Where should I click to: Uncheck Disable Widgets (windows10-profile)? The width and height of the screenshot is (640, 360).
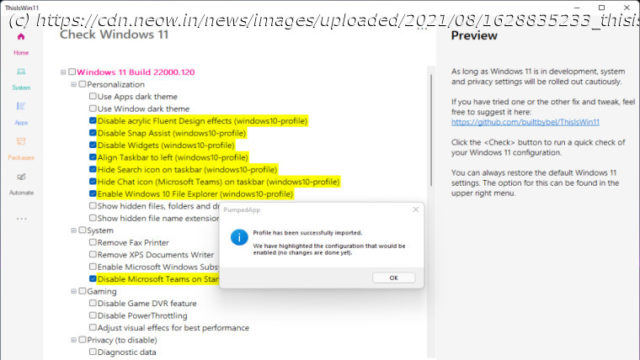(x=93, y=145)
